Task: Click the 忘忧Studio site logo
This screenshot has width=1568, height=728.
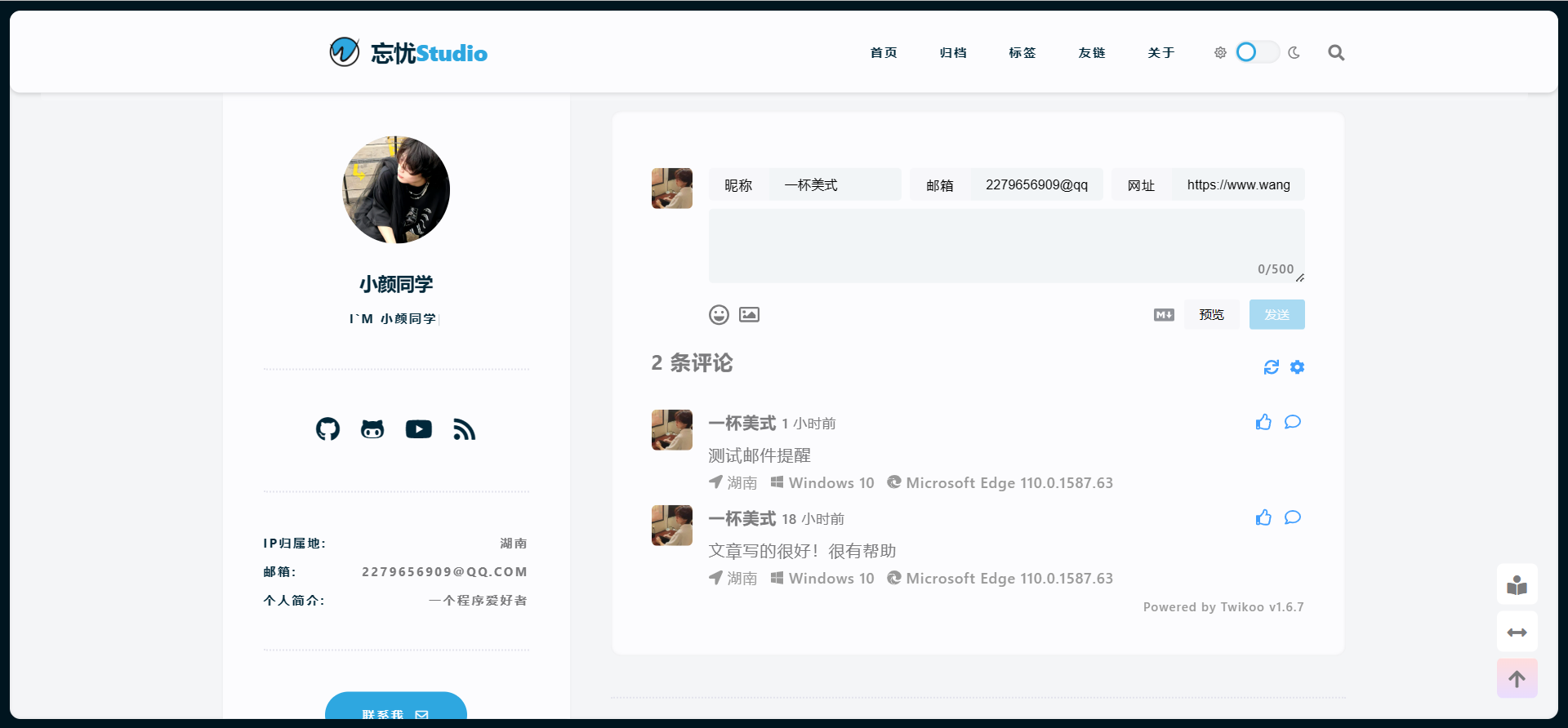Action: [x=408, y=52]
